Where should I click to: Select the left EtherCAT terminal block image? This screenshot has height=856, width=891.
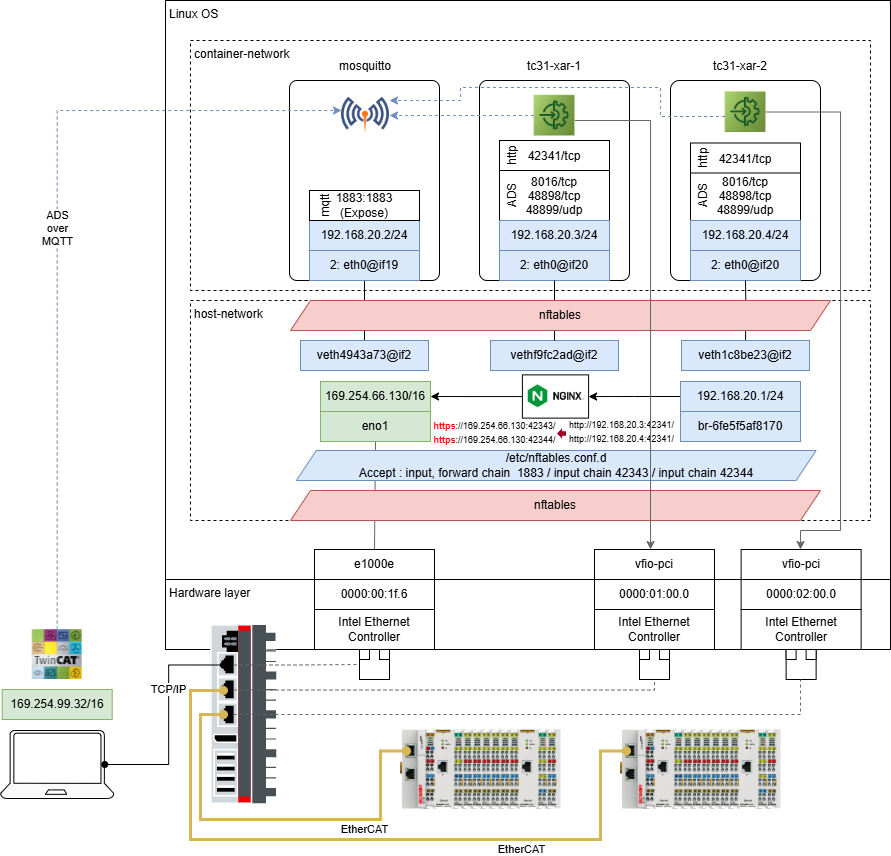(x=479, y=768)
